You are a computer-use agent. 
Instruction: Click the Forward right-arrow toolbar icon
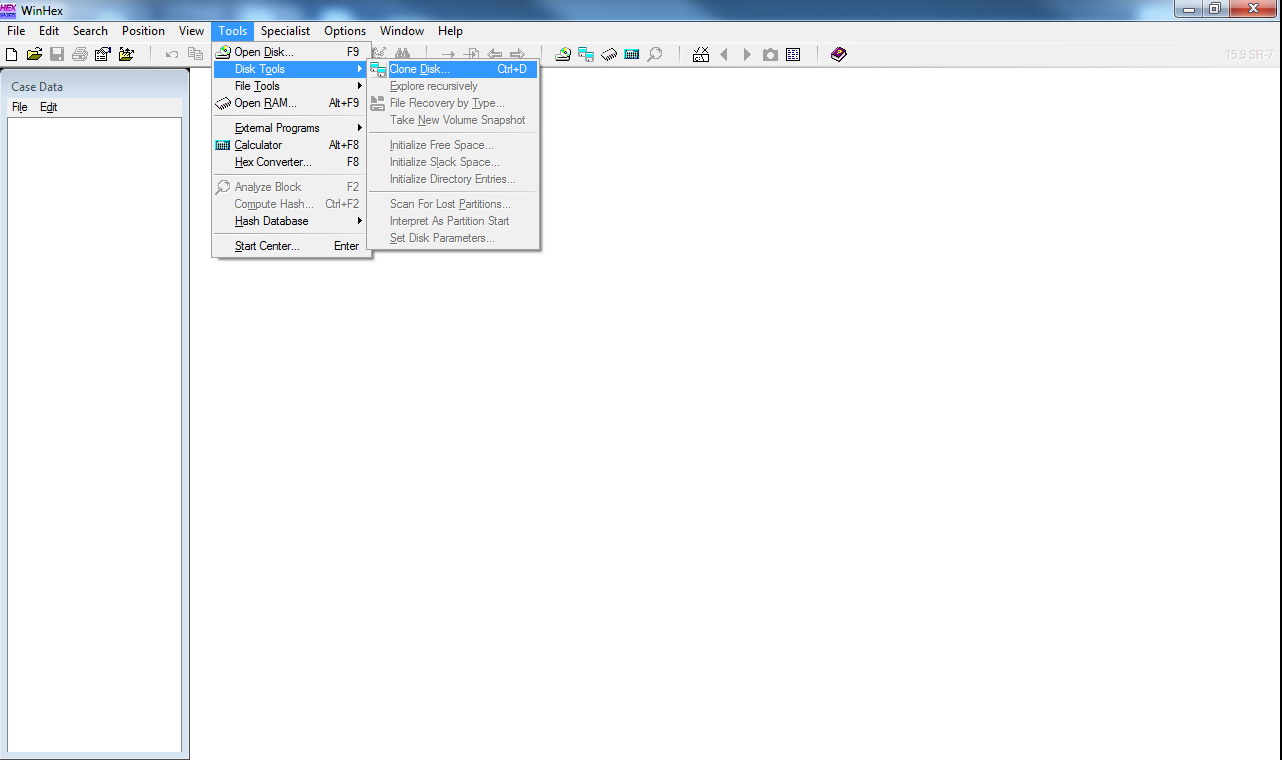517,54
